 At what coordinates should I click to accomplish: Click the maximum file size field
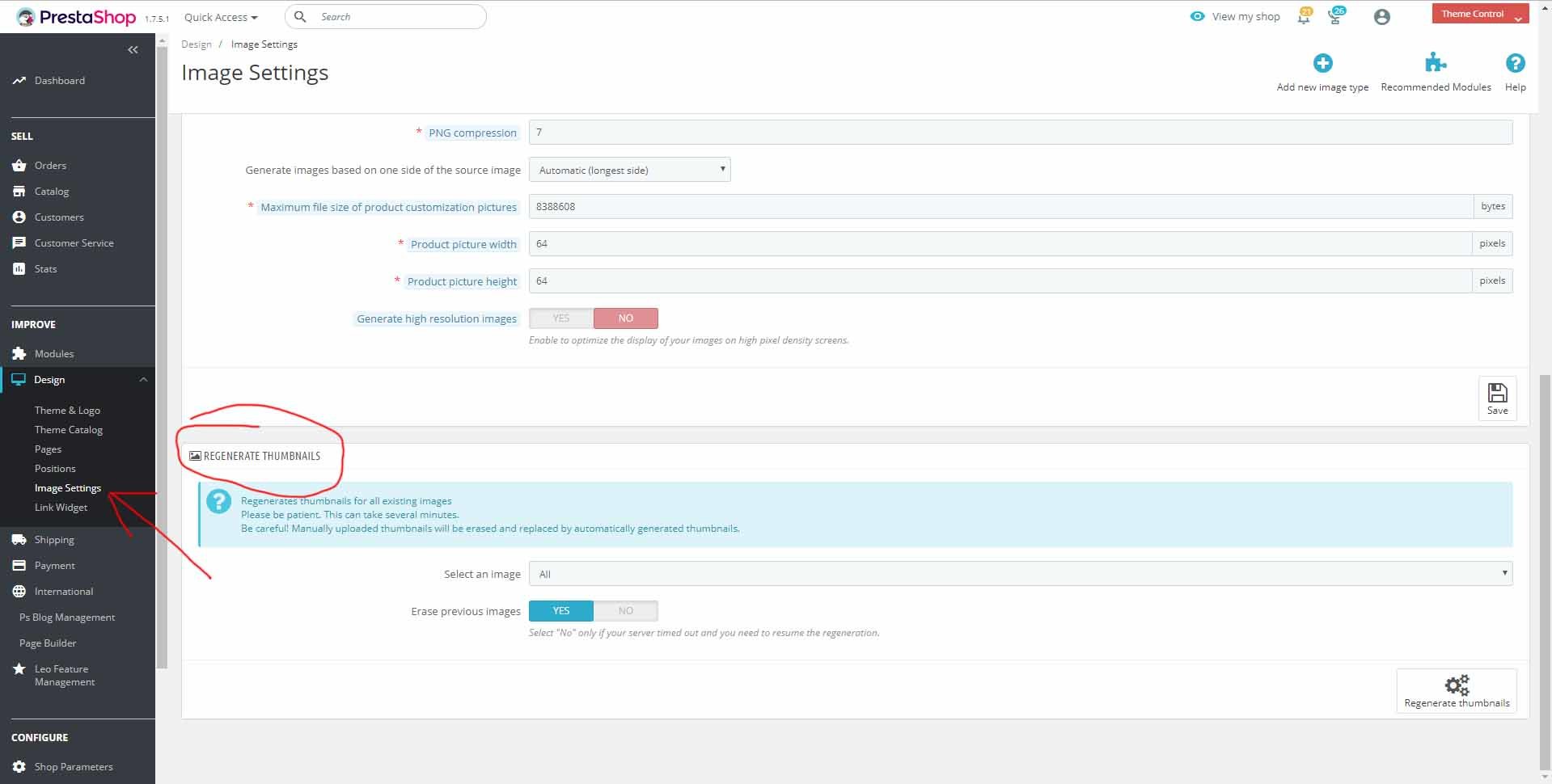1001,207
